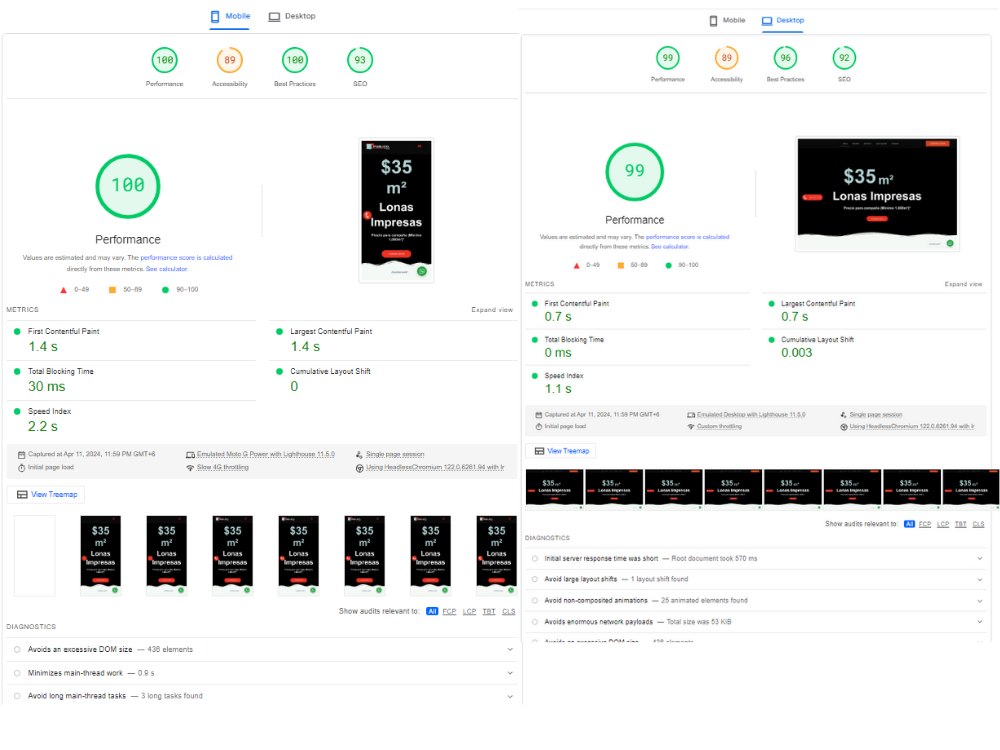Select the FCP audit filter in the desktop report
This screenshot has width=1000, height=750.
(925, 524)
